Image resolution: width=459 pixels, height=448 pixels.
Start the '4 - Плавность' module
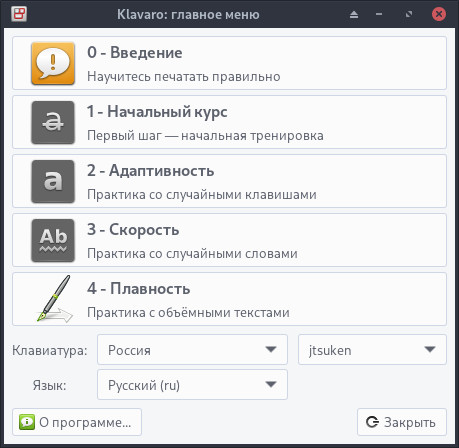229,299
